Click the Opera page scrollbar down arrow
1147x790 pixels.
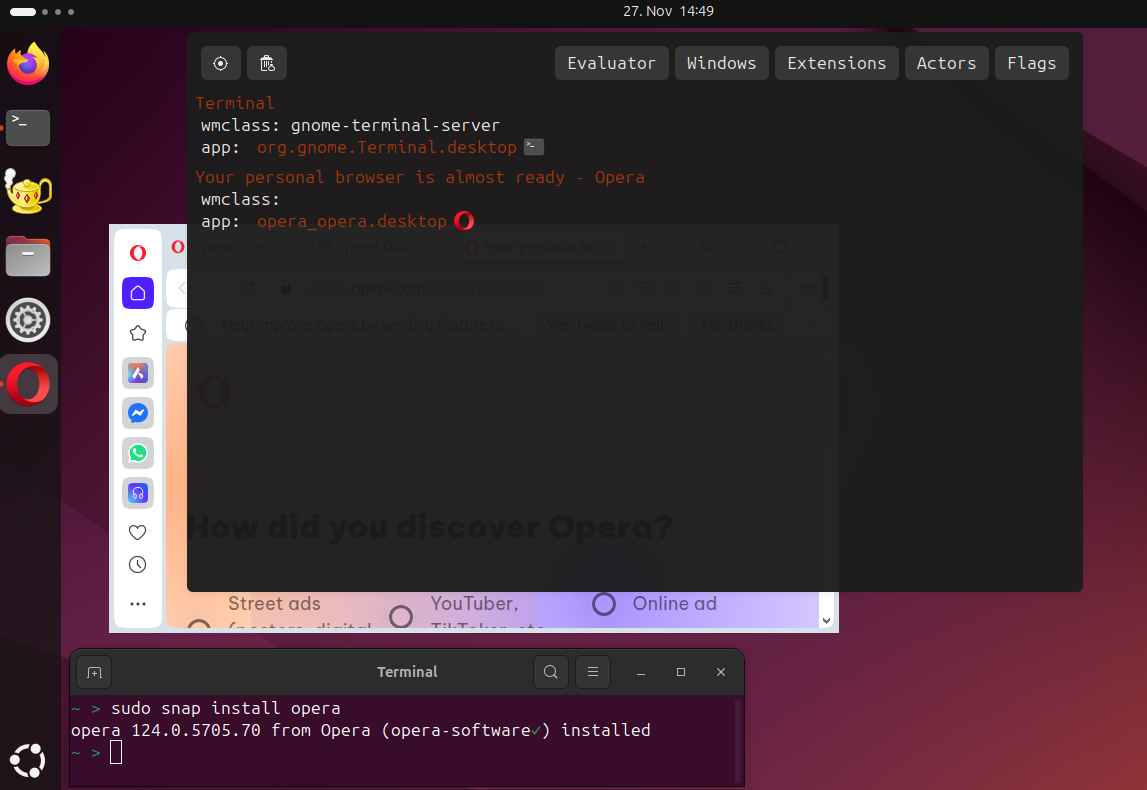click(x=826, y=621)
